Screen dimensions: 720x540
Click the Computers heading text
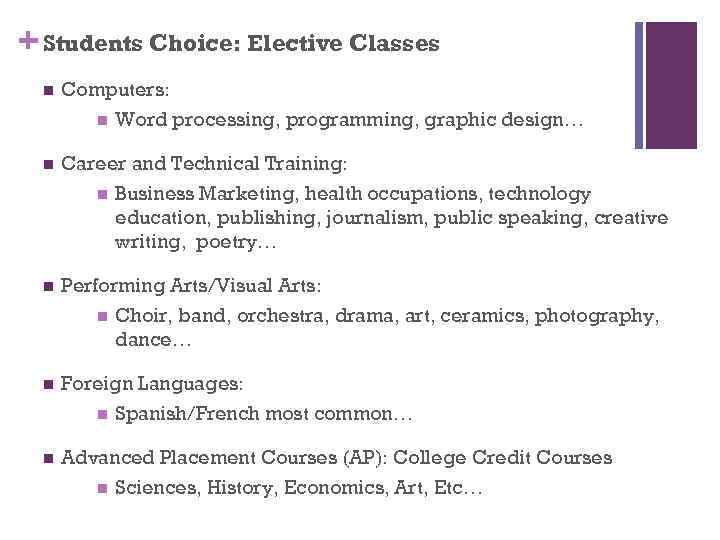point(115,90)
